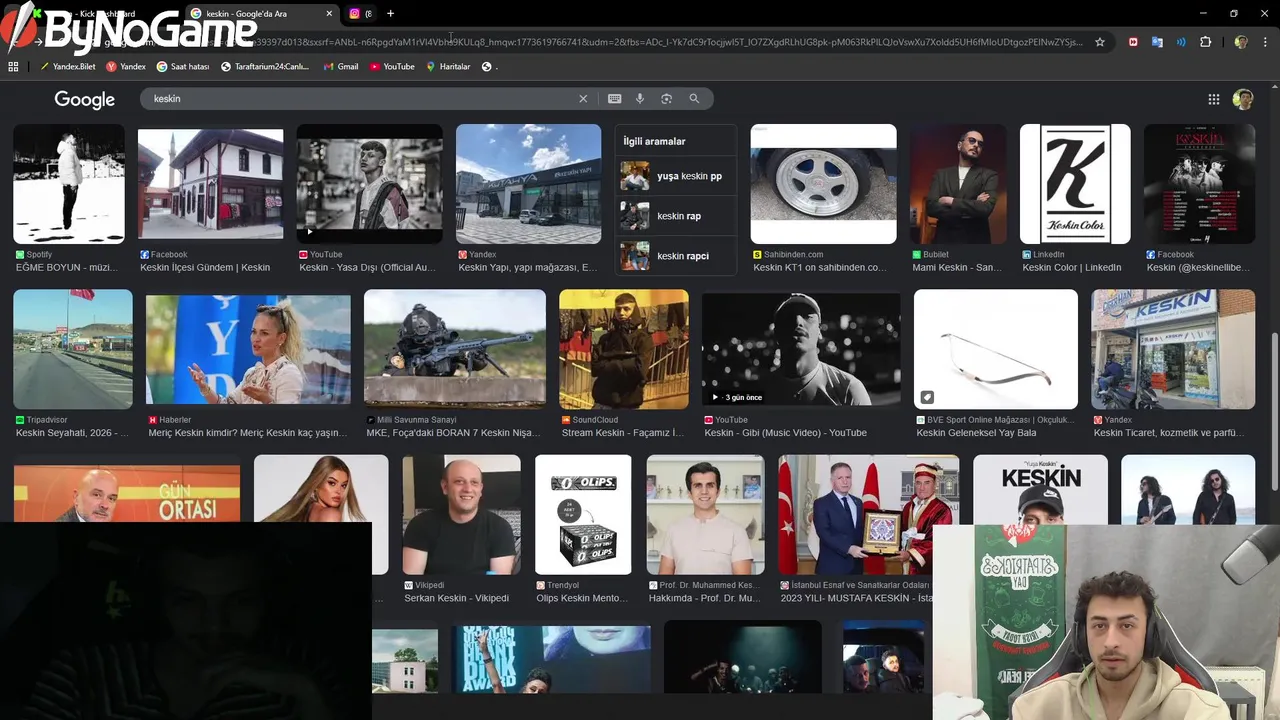The width and height of the screenshot is (1280, 720).
Task: Select related search keskin rapci
Action: pos(676,256)
